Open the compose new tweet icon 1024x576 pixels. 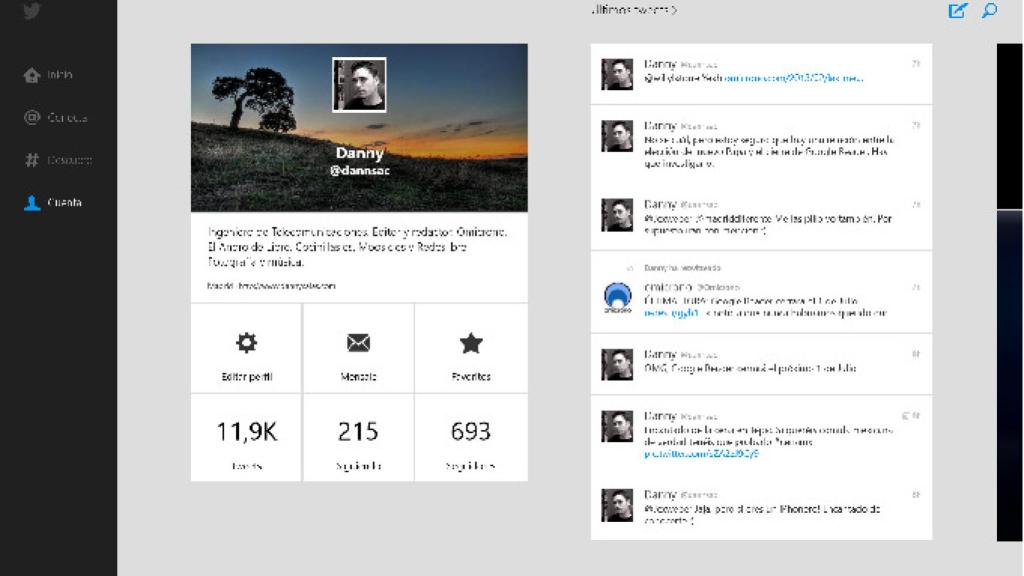click(957, 12)
